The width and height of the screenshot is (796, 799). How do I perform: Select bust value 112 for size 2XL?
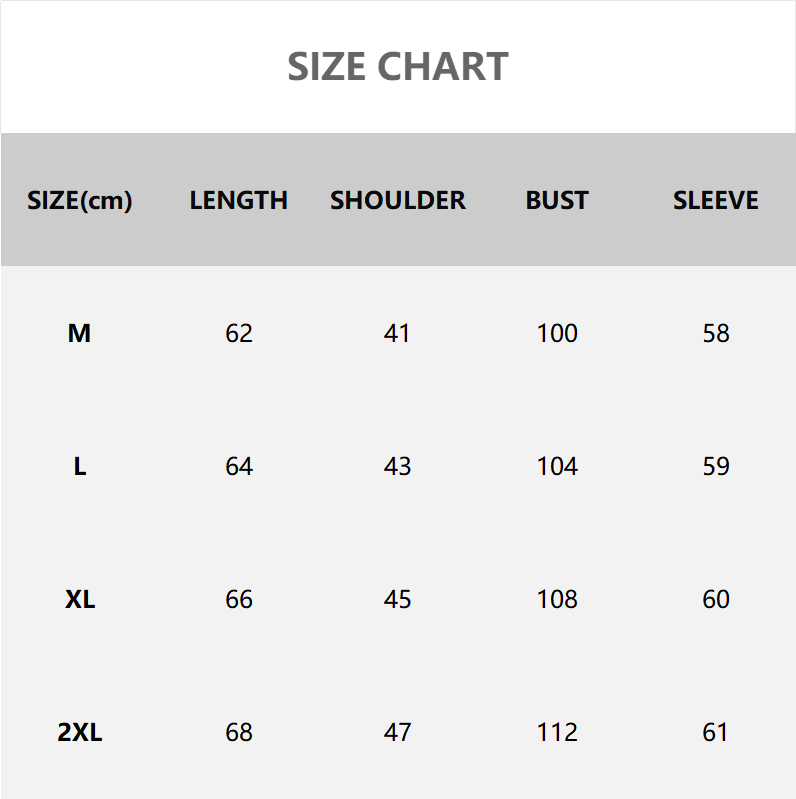[557, 732]
